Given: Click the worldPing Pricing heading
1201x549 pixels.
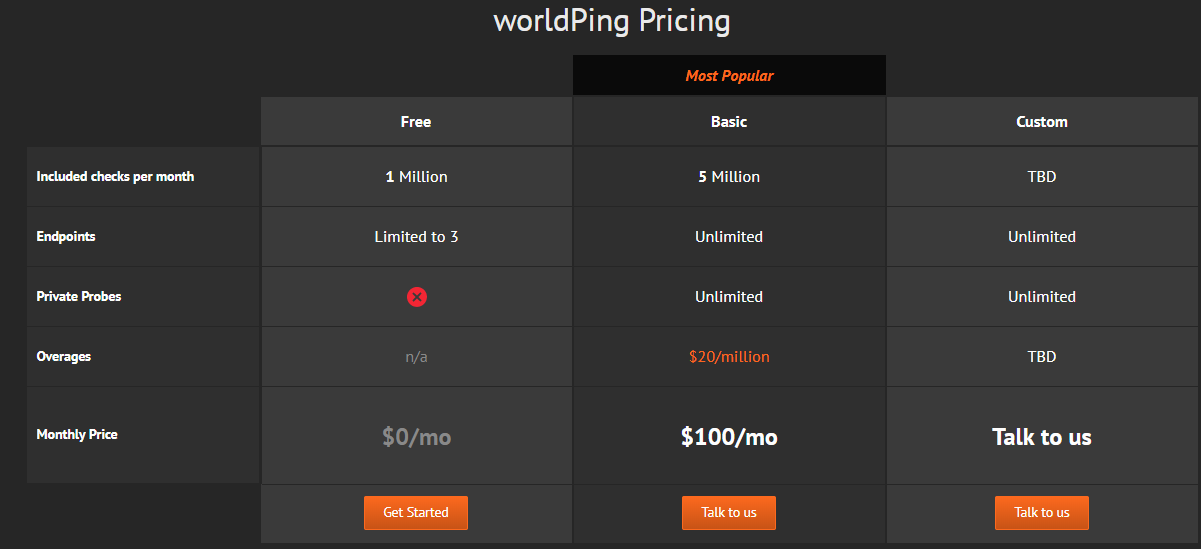Looking at the screenshot, I should point(612,20).
